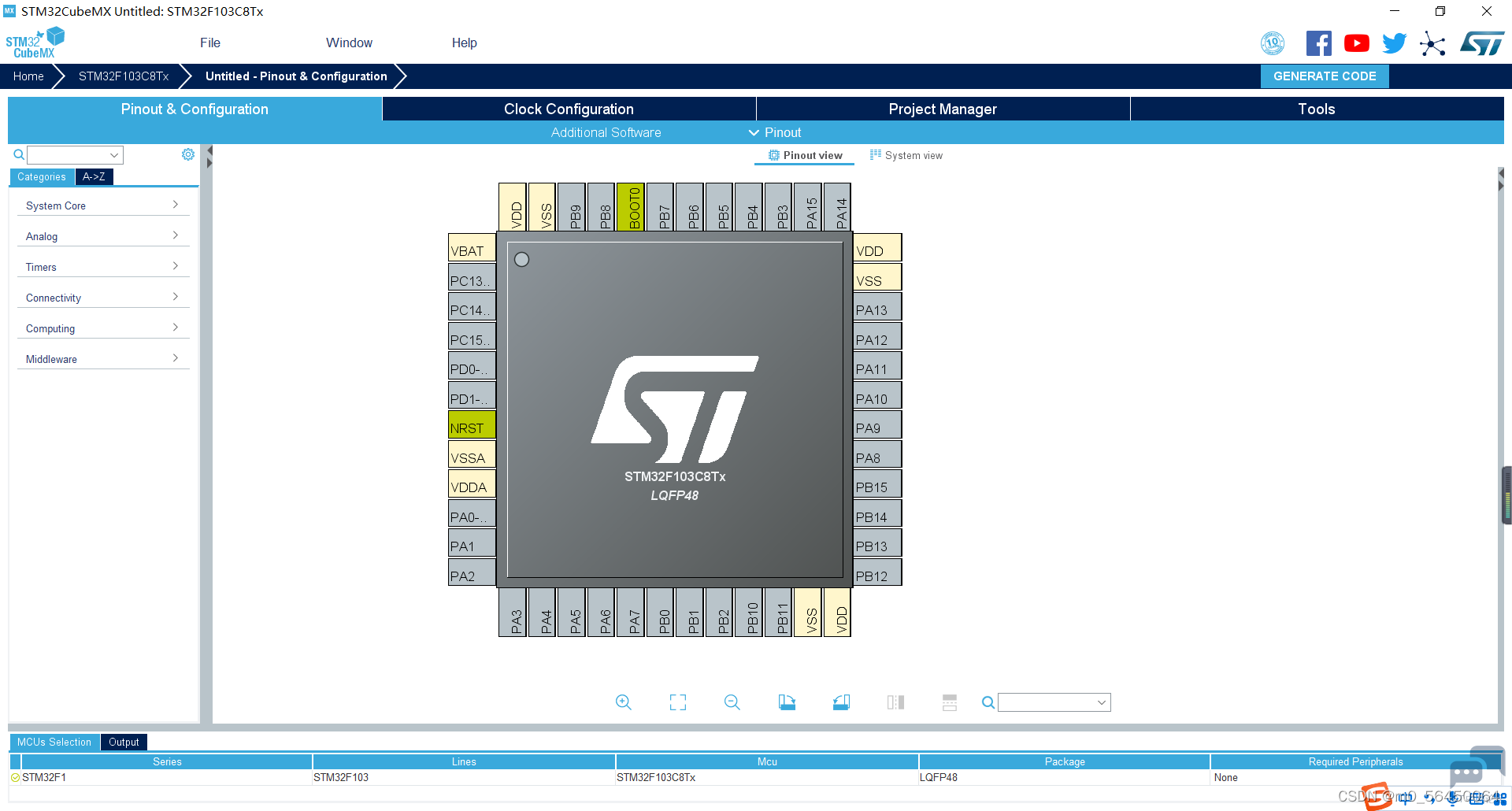
Task: Click the Package column header
Action: (x=1065, y=761)
